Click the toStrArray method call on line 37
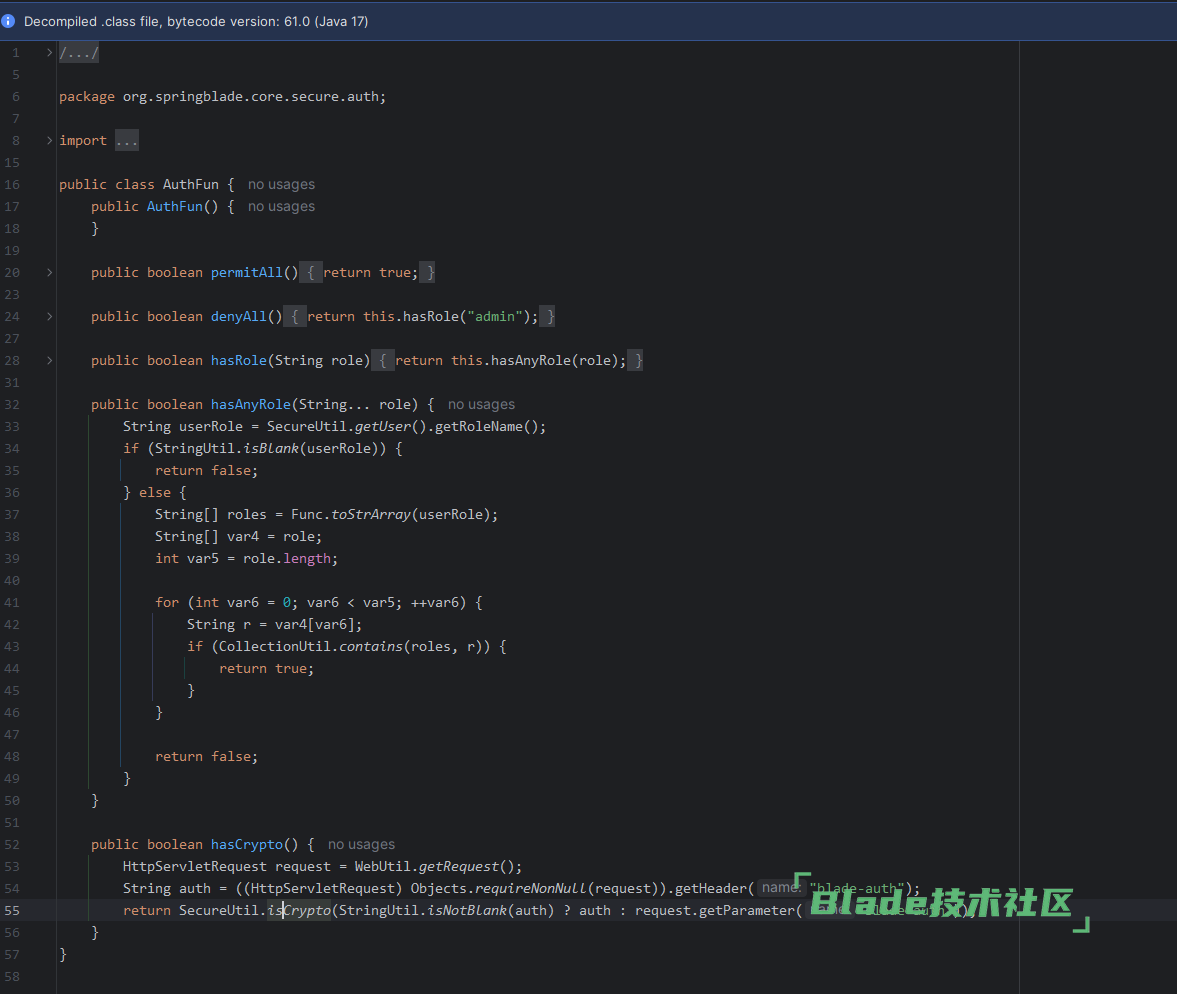Screen dimensions: 1177x994 (371, 515)
